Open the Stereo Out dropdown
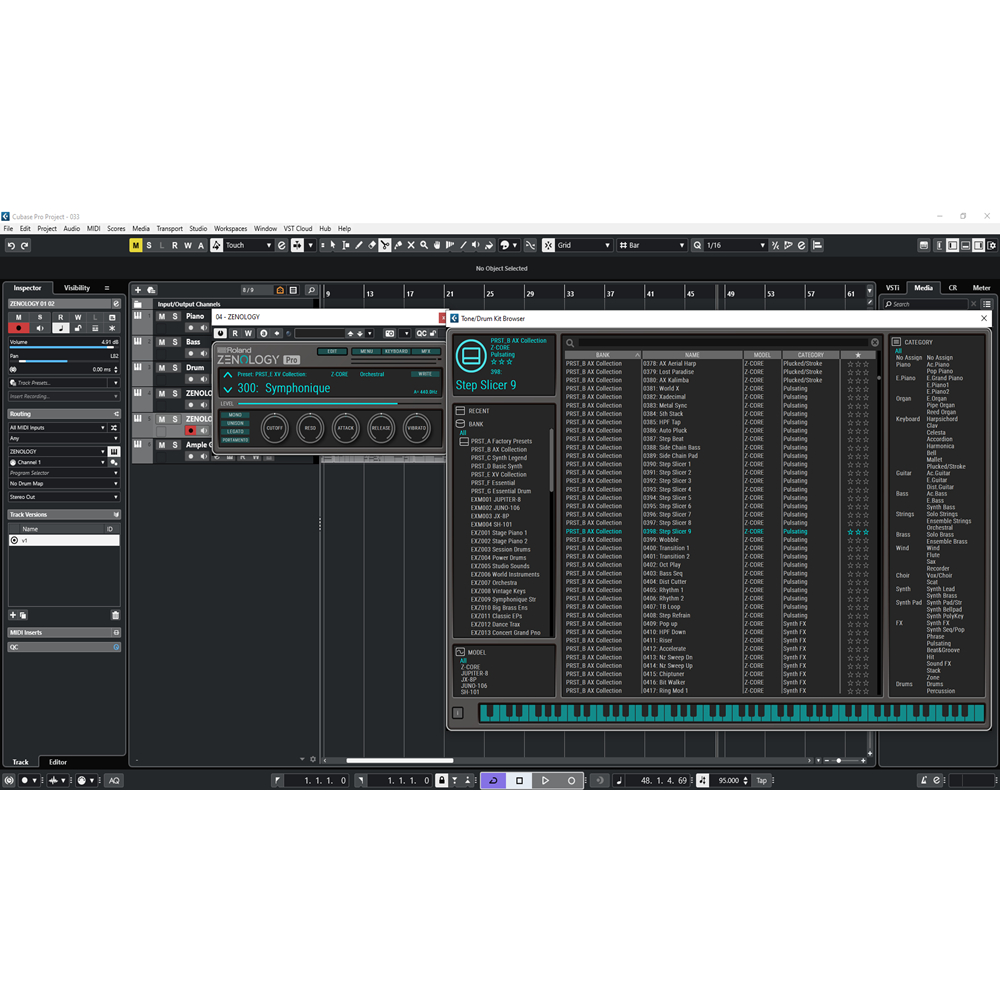 click(x=64, y=497)
